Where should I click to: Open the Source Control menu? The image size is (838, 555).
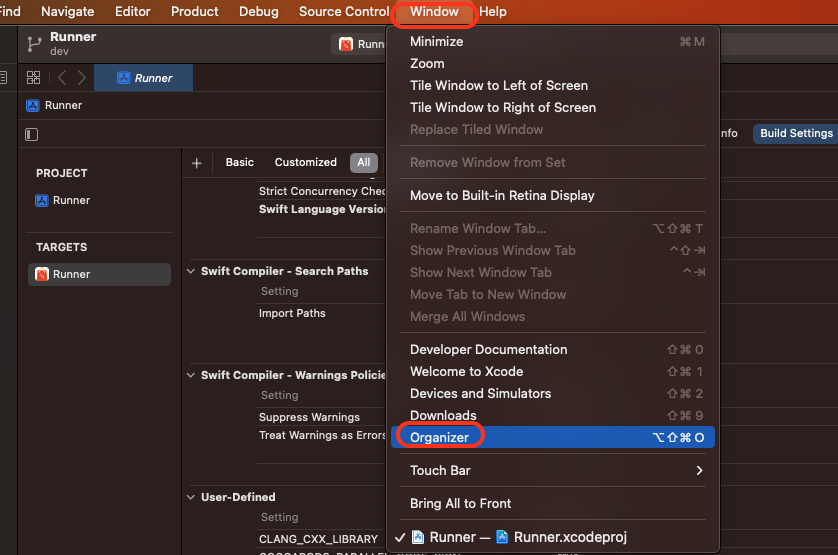[x=344, y=12]
